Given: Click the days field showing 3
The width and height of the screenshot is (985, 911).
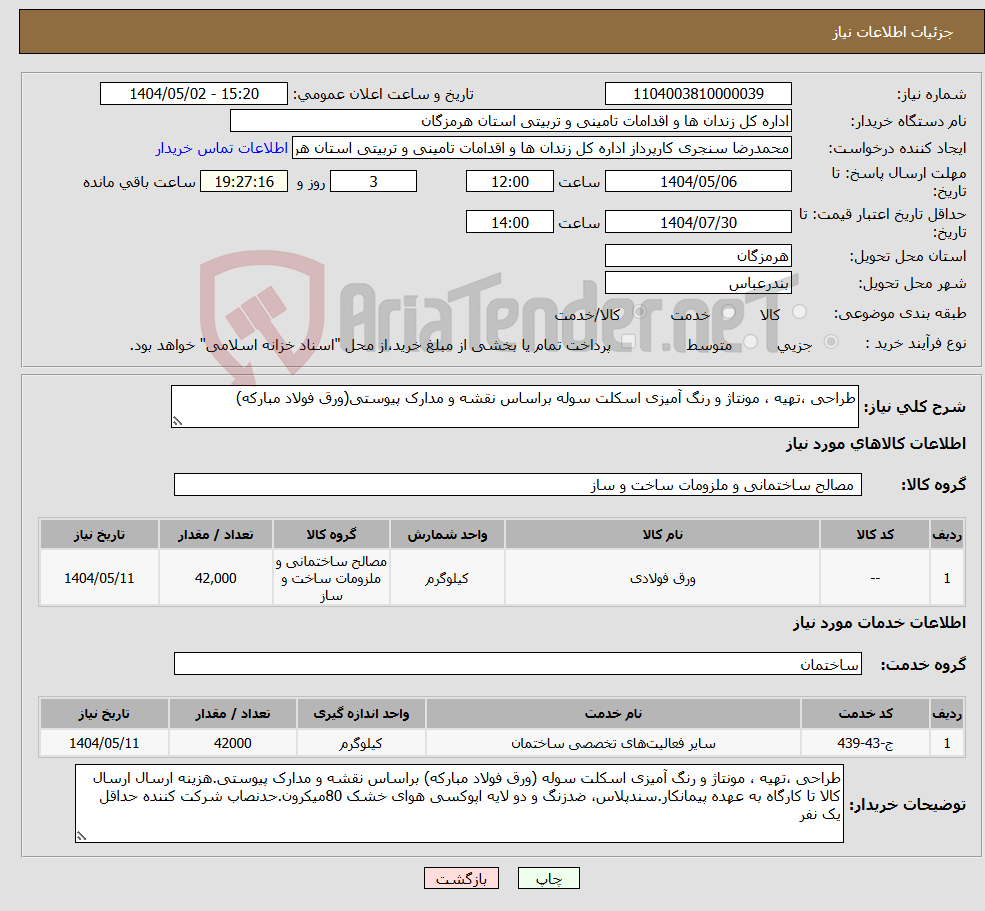Looking at the screenshot, I should tap(373, 181).
